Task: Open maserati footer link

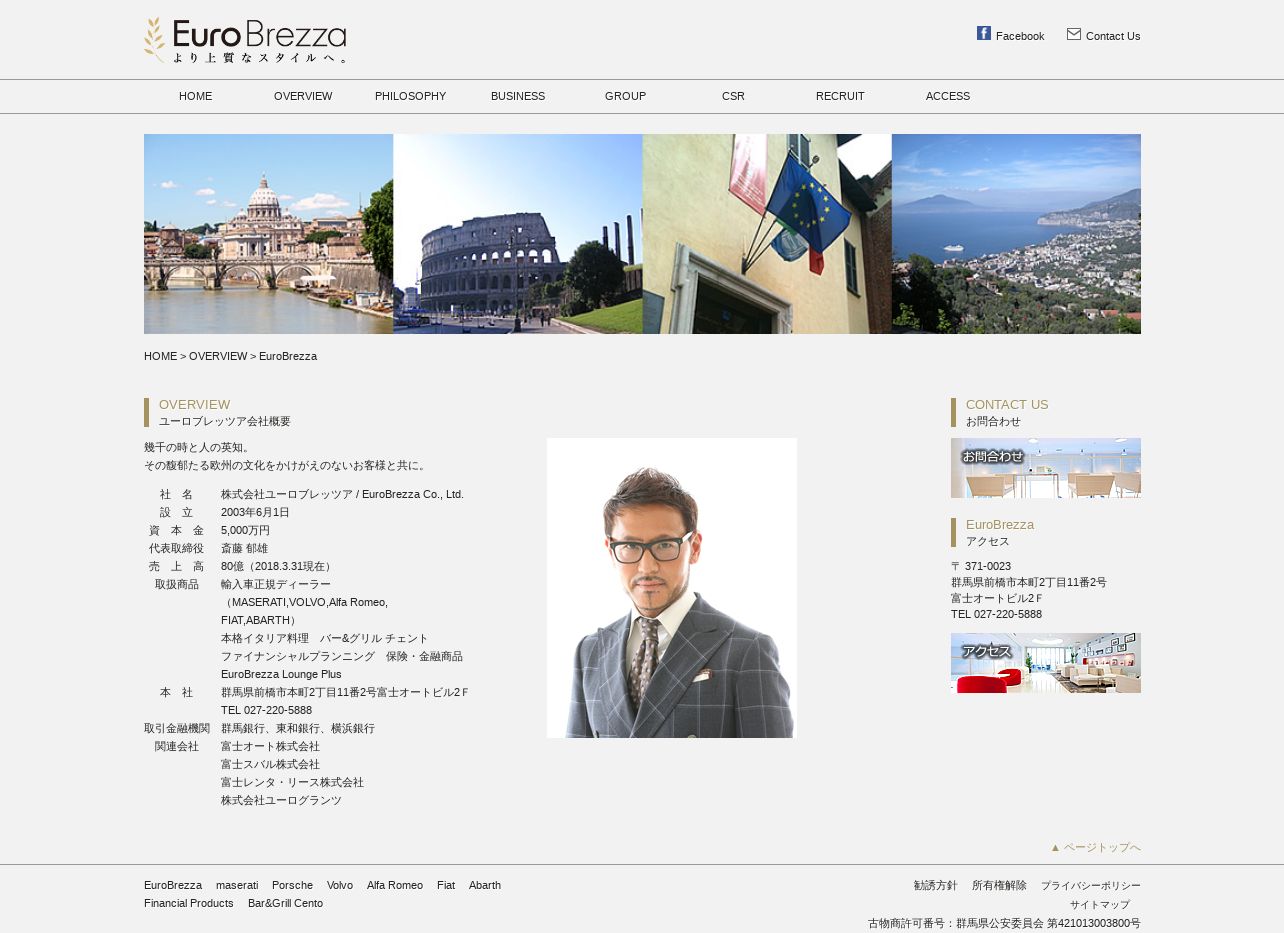Action: 237,885
